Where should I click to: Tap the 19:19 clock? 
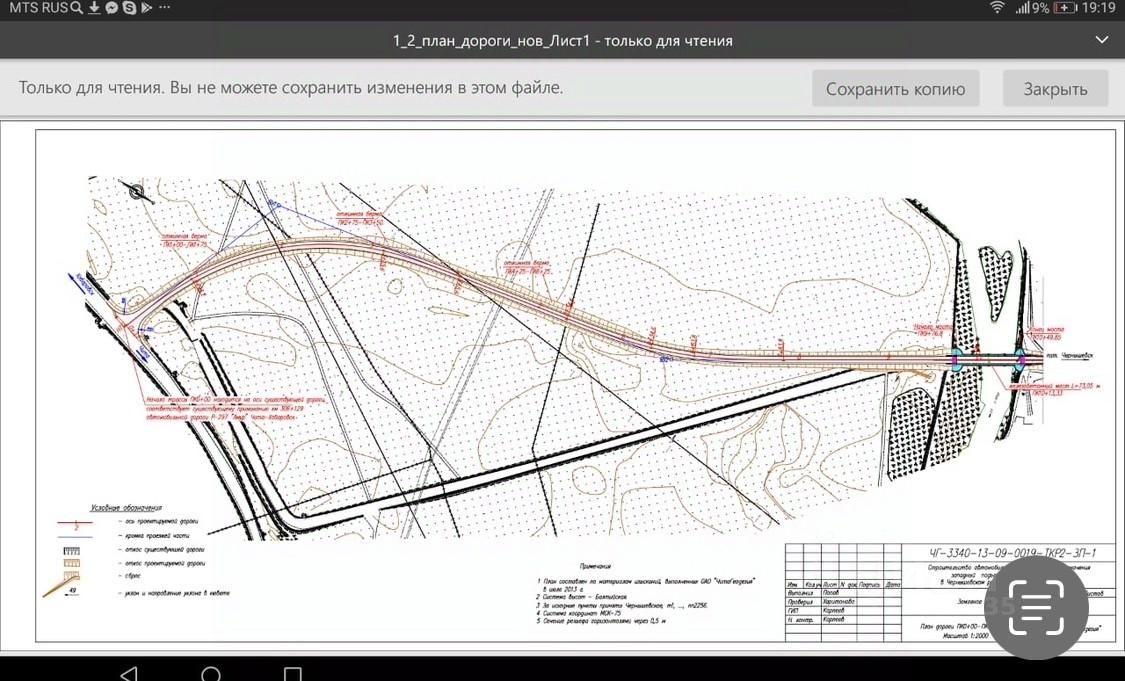click(1098, 8)
